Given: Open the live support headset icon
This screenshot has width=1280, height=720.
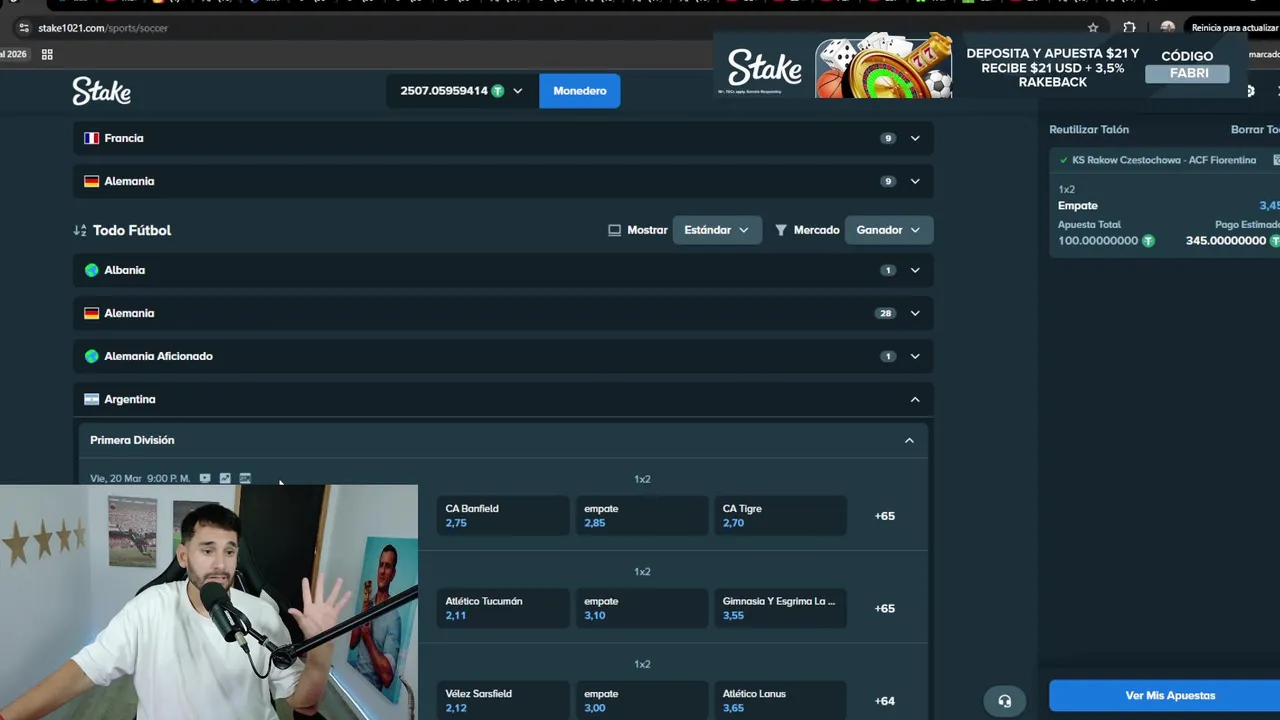Looking at the screenshot, I should 1004,701.
